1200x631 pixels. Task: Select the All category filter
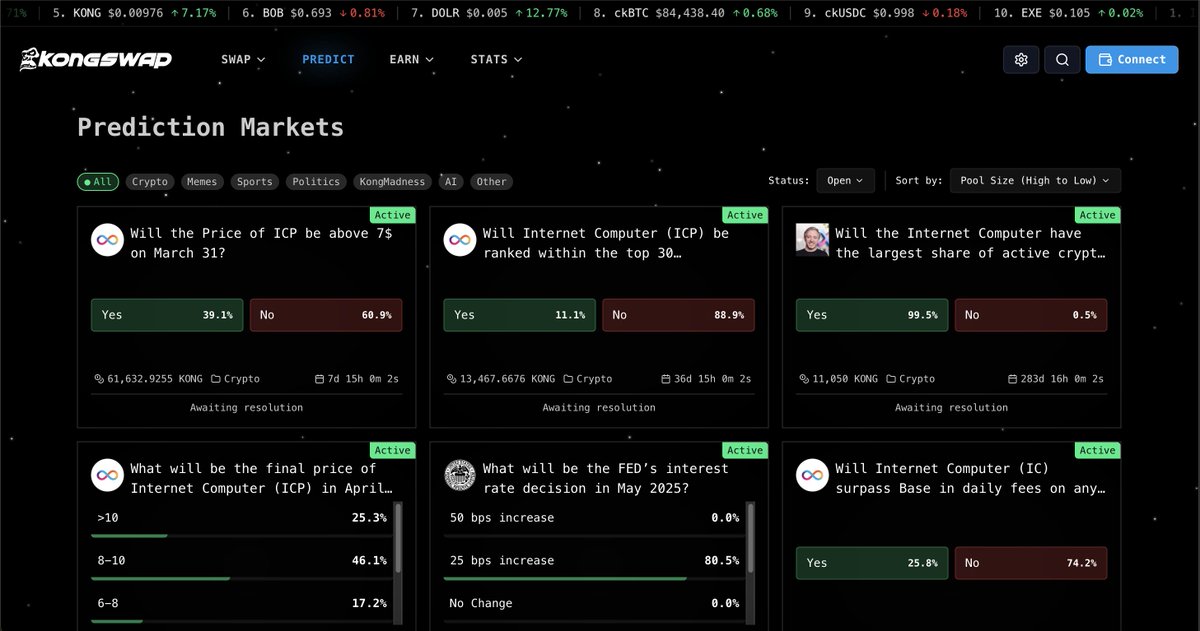98,182
